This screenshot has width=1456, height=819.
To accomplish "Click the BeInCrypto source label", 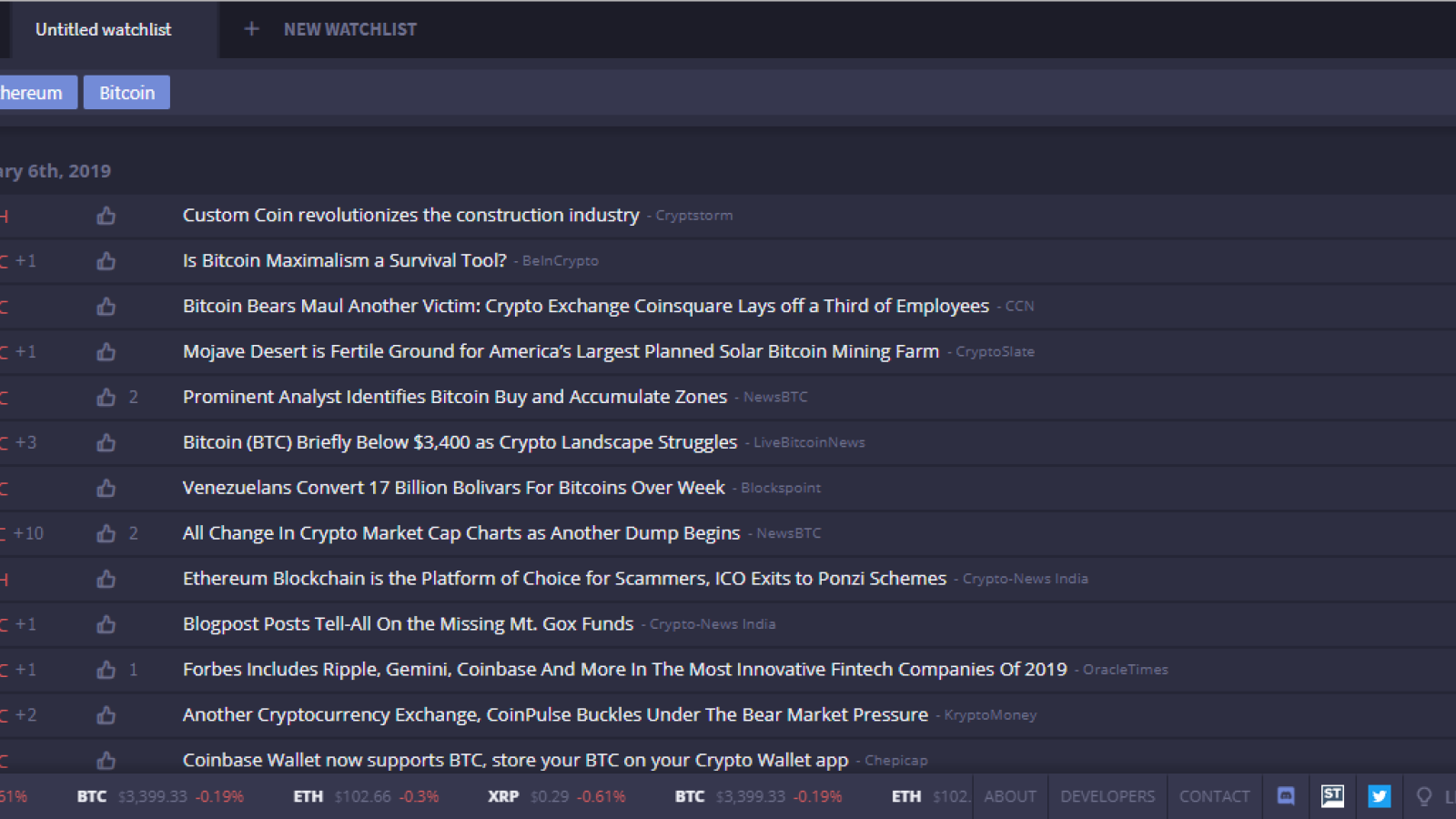I will click(561, 262).
